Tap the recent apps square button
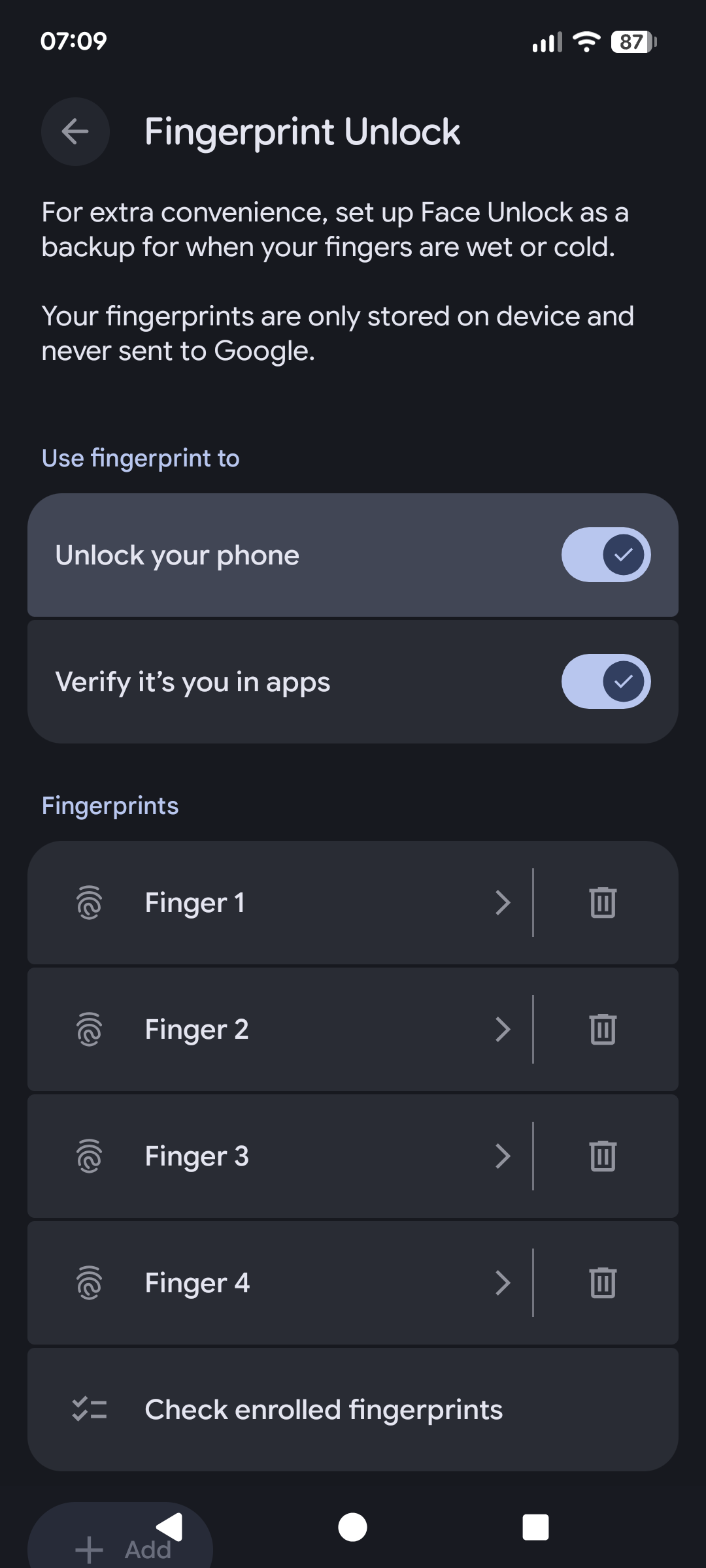 coord(535,1527)
